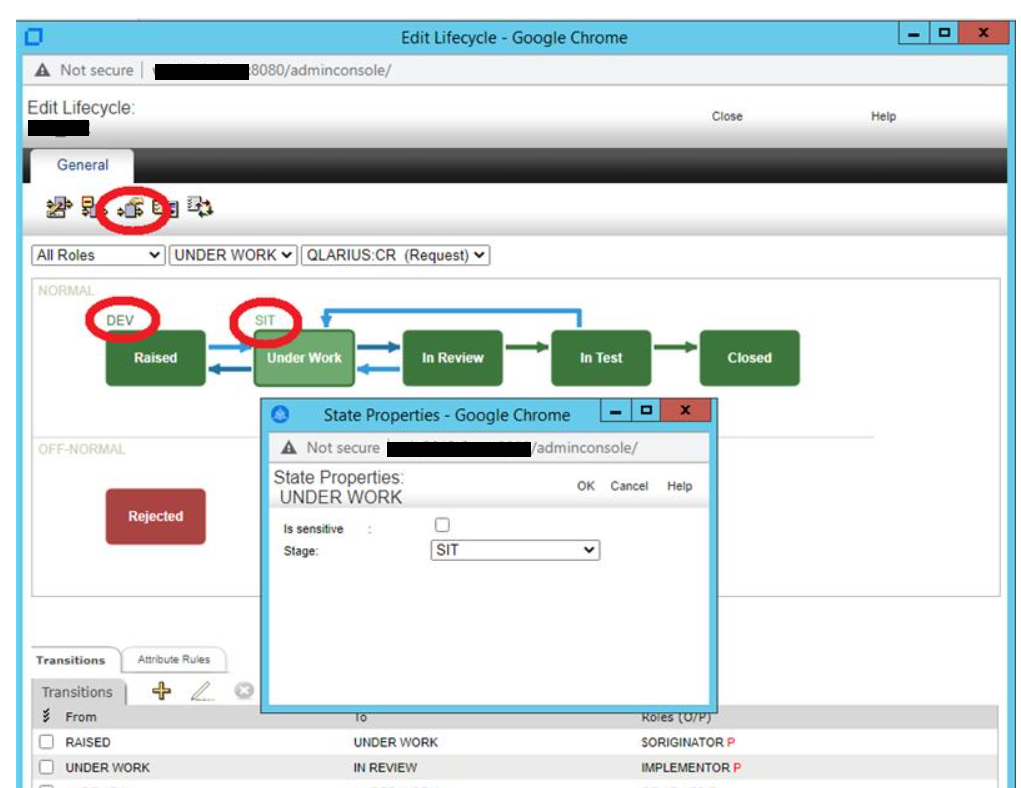The height and width of the screenshot is (788, 1021).
Task: Click the From column header
Action: pos(81,716)
